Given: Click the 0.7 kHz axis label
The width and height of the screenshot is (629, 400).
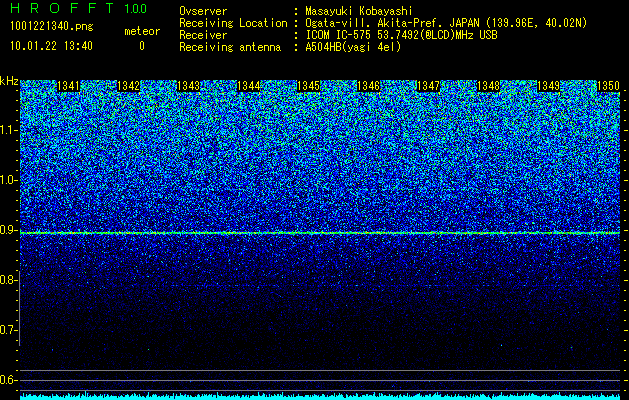Looking at the screenshot, I should tap(8, 330).
